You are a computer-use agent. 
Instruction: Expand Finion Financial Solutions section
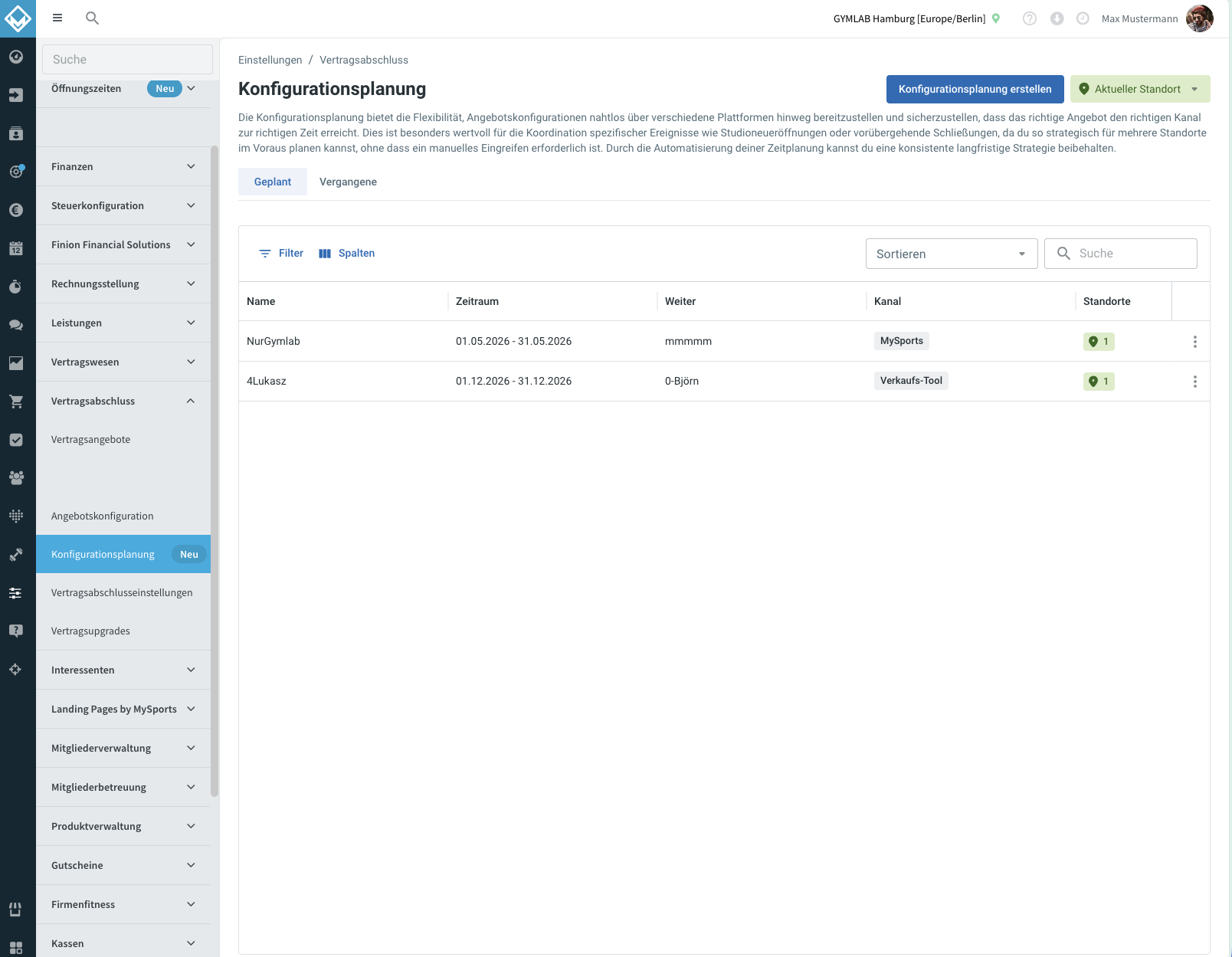tap(123, 244)
